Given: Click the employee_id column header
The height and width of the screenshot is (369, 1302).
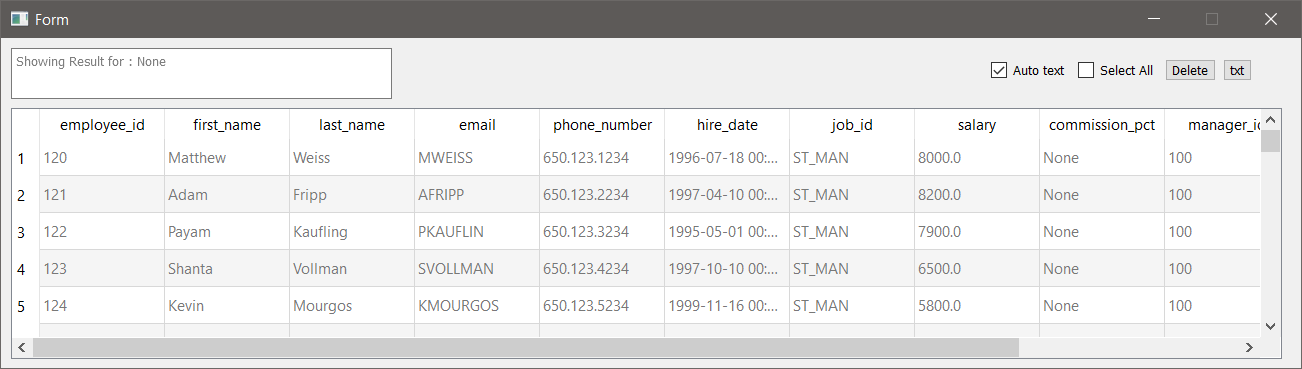Looking at the screenshot, I should (x=102, y=125).
